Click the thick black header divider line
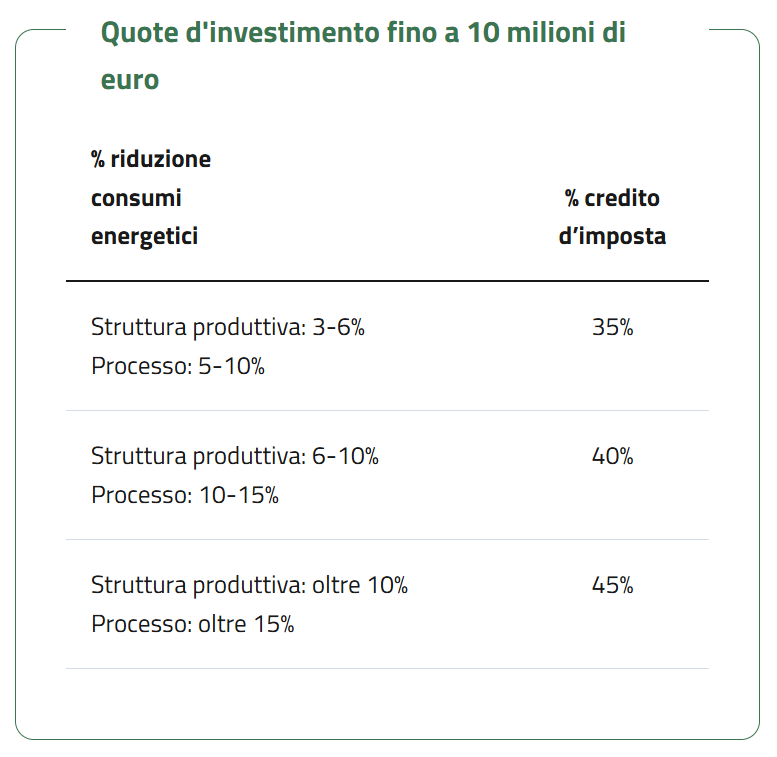 [388, 281]
